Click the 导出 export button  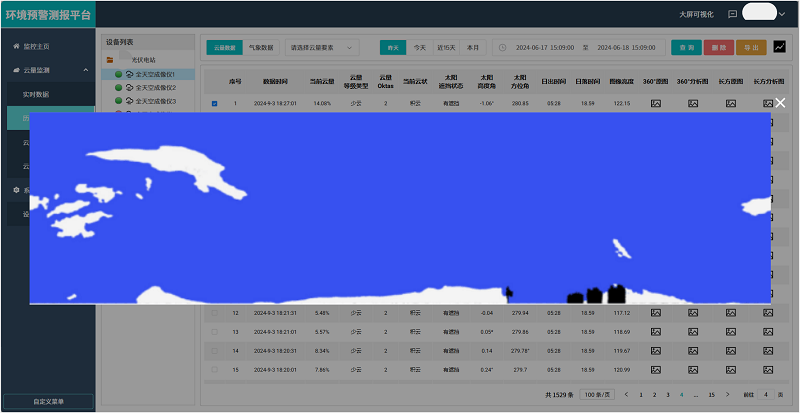pyautogui.click(x=750, y=47)
